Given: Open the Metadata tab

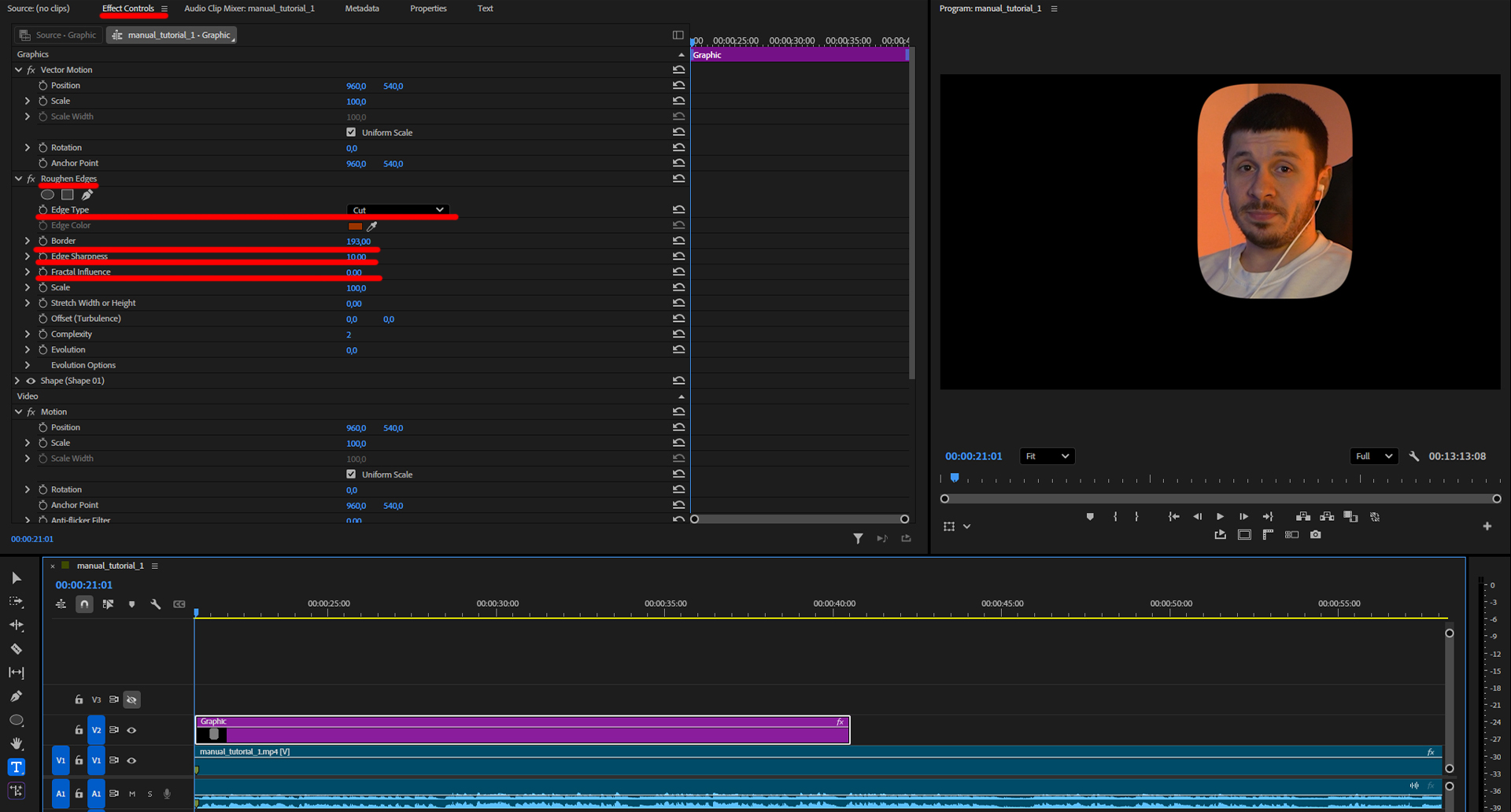Looking at the screenshot, I should pyautogui.click(x=362, y=9).
